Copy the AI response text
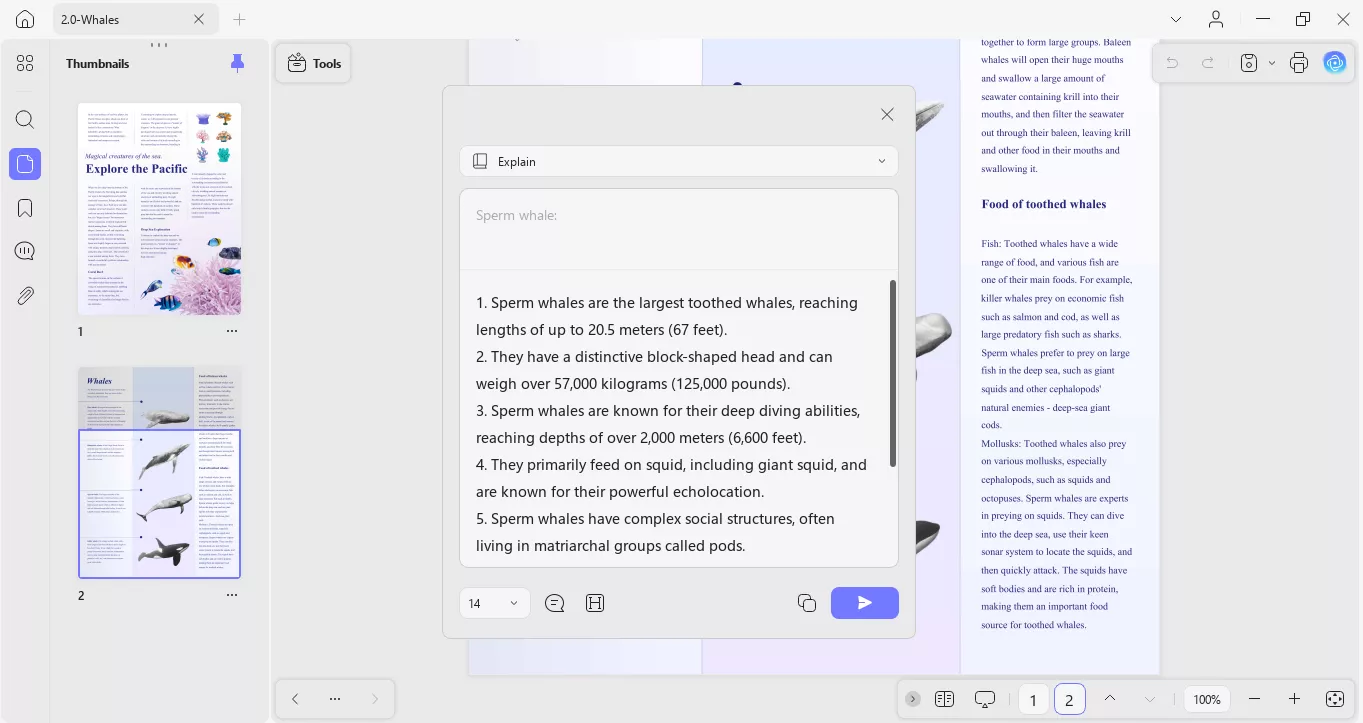1363x723 pixels. pyautogui.click(x=807, y=603)
